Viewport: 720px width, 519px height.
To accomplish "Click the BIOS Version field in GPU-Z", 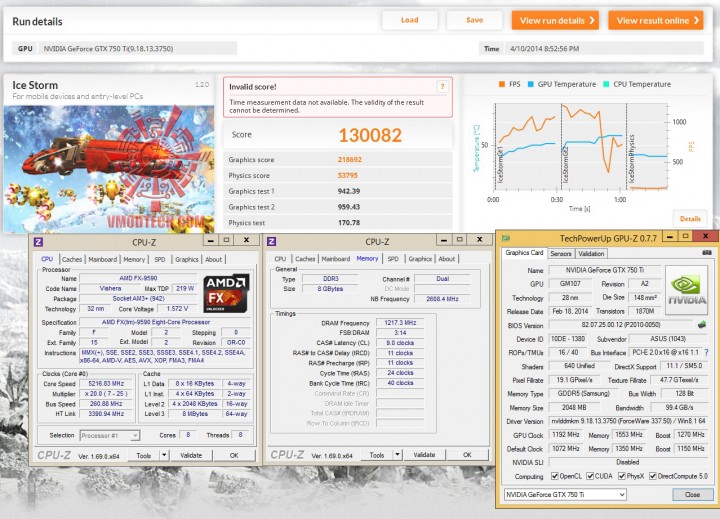I will (621, 325).
